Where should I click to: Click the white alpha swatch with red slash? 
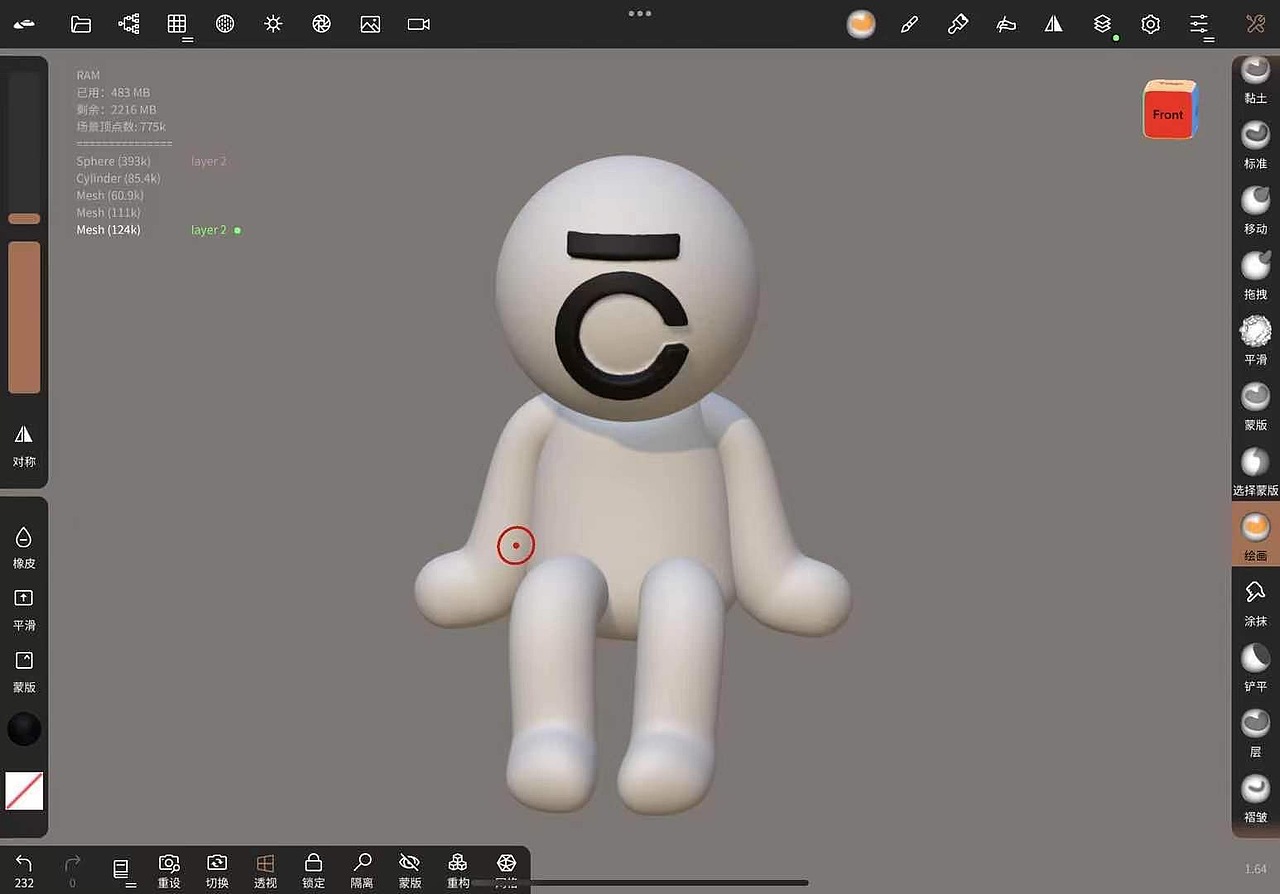(24, 790)
